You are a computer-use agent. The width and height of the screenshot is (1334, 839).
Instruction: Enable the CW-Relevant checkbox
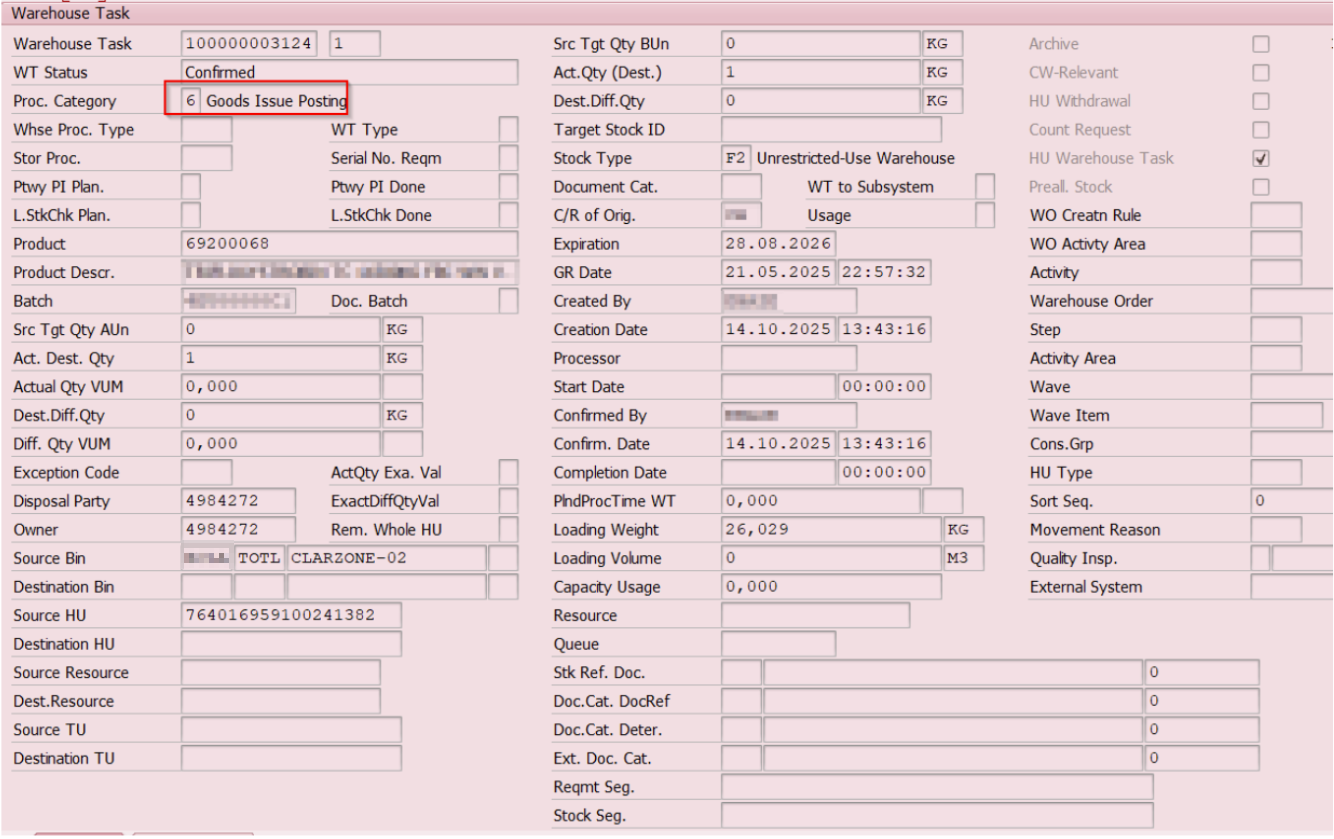click(x=1261, y=73)
